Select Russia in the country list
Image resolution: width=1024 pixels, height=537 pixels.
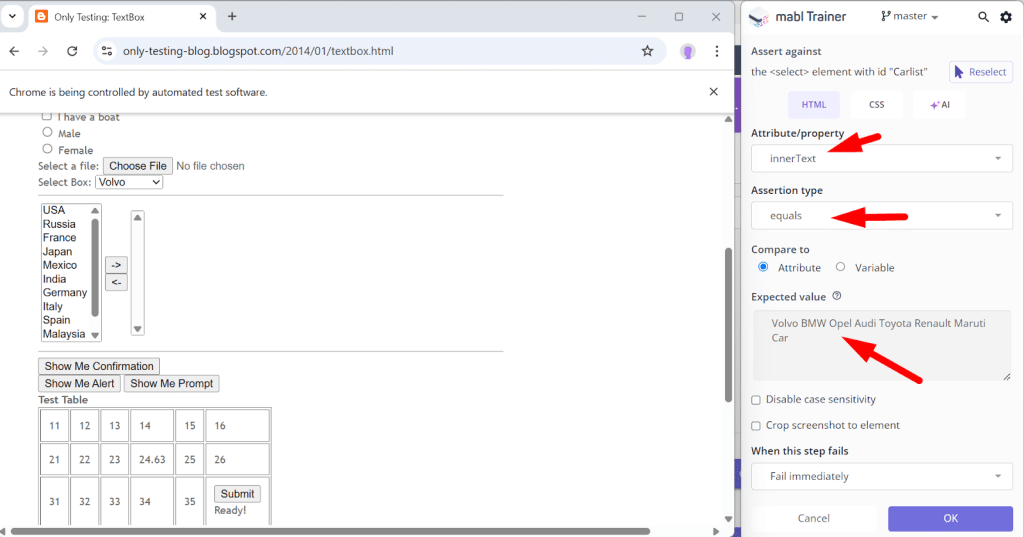click(x=59, y=224)
